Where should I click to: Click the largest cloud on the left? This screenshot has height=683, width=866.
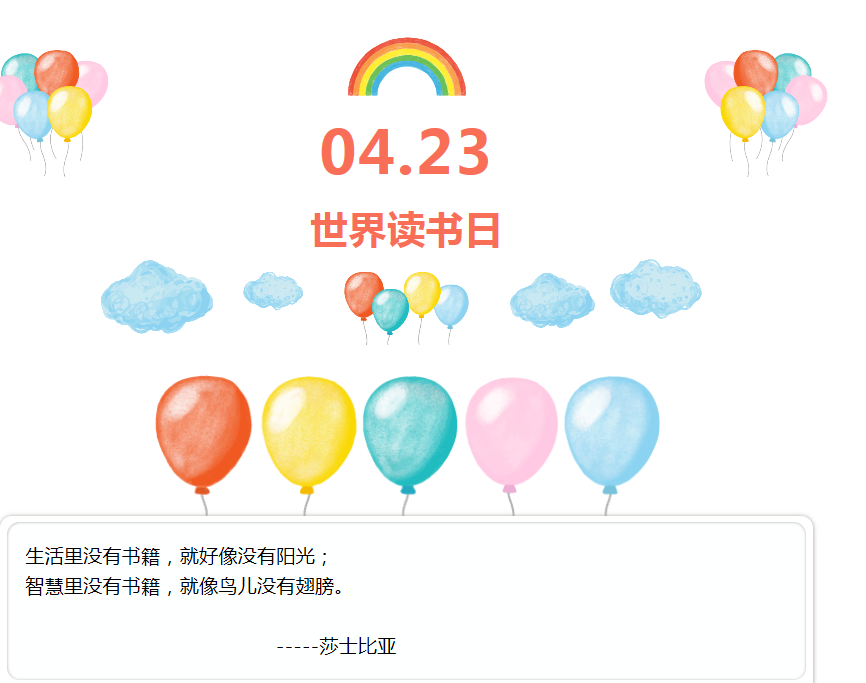(x=157, y=297)
